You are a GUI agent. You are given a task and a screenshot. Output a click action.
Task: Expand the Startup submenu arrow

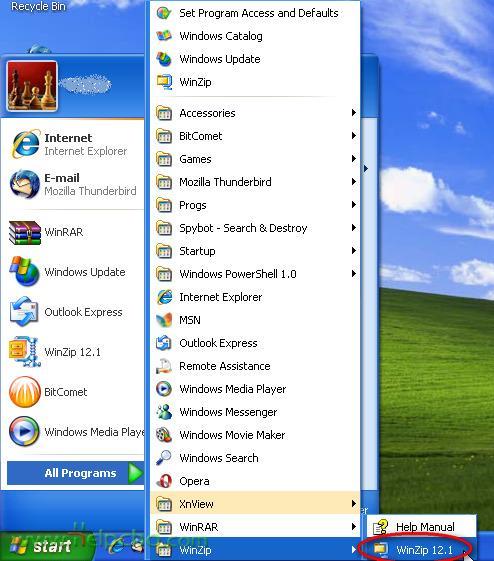tap(354, 250)
